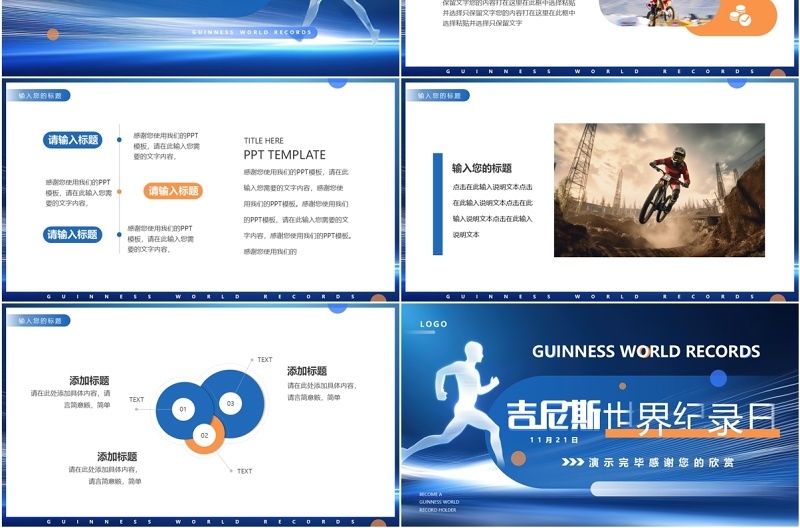This screenshot has height=528, width=800.
Task: Select bold 输入您的标题 heading beside bike photo
Action: coord(482,168)
